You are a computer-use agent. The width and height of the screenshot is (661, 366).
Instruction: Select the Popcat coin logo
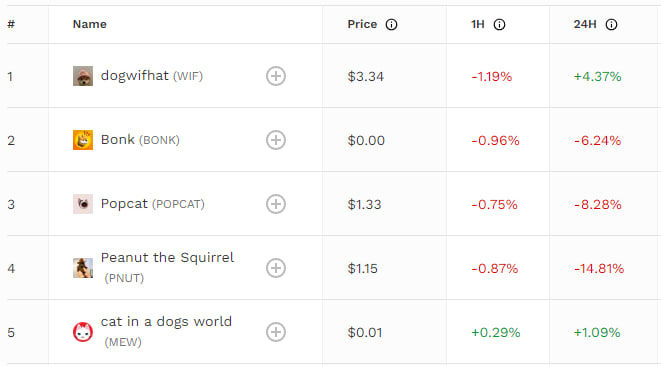click(x=83, y=204)
